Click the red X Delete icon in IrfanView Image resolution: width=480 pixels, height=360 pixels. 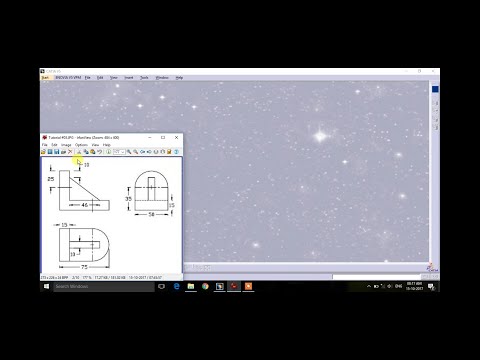click(x=70, y=152)
